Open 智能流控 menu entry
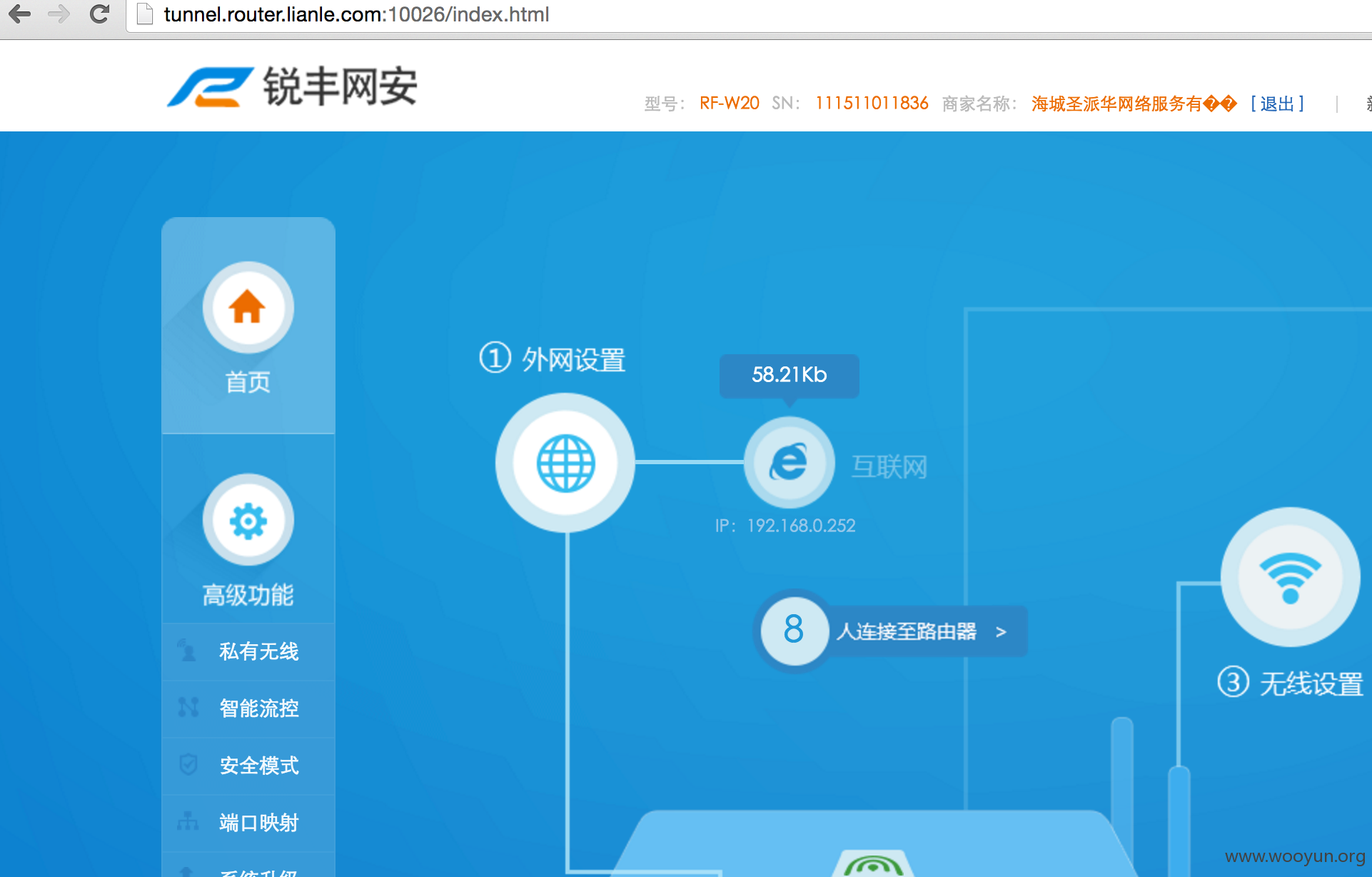This screenshot has width=1372, height=877. click(248, 708)
